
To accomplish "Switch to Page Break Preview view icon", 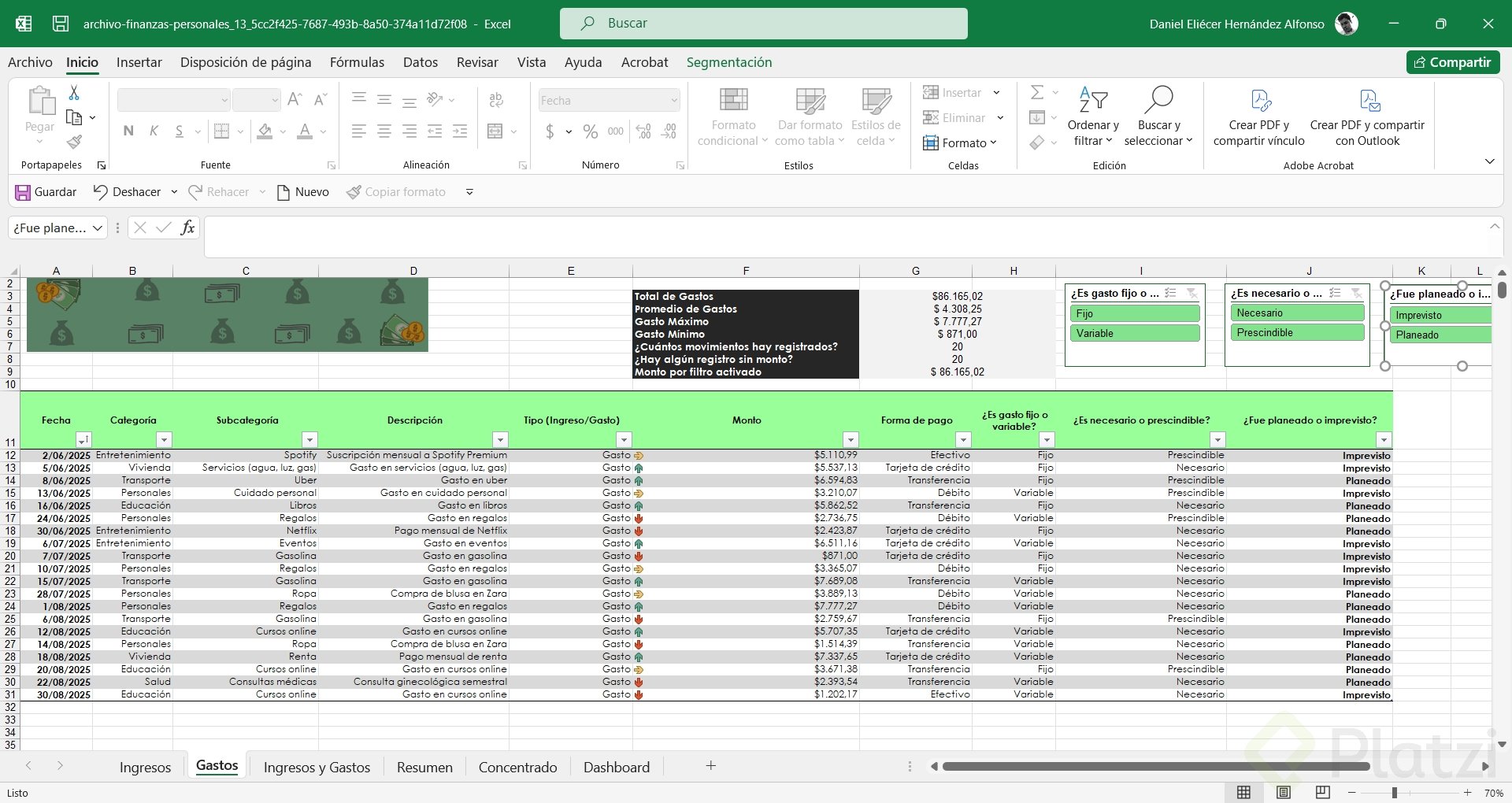I will pos(1322,792).
